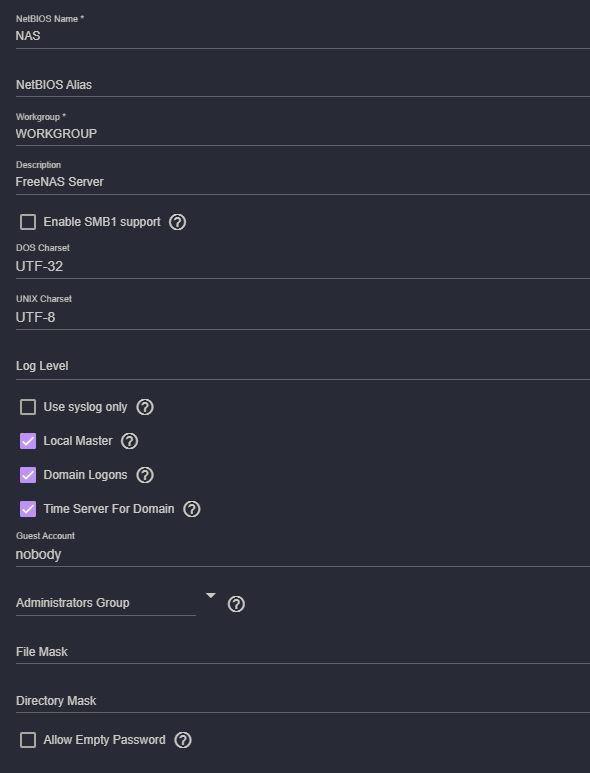Open the Guest Account nobody dropdown
Viewport: 590px width, 773px height.
pos(303,555)
